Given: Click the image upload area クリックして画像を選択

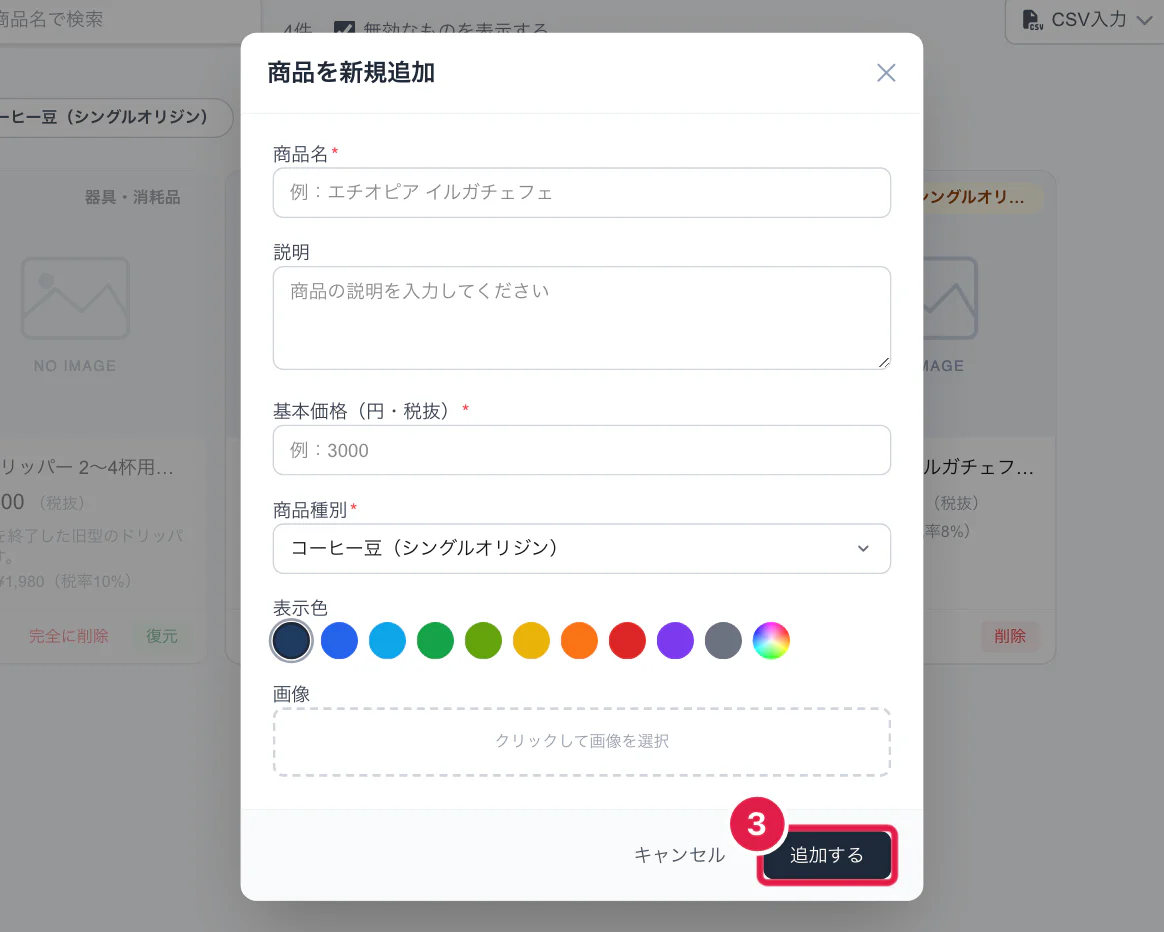Looking at the screenshot, I should tap(581, 742).
